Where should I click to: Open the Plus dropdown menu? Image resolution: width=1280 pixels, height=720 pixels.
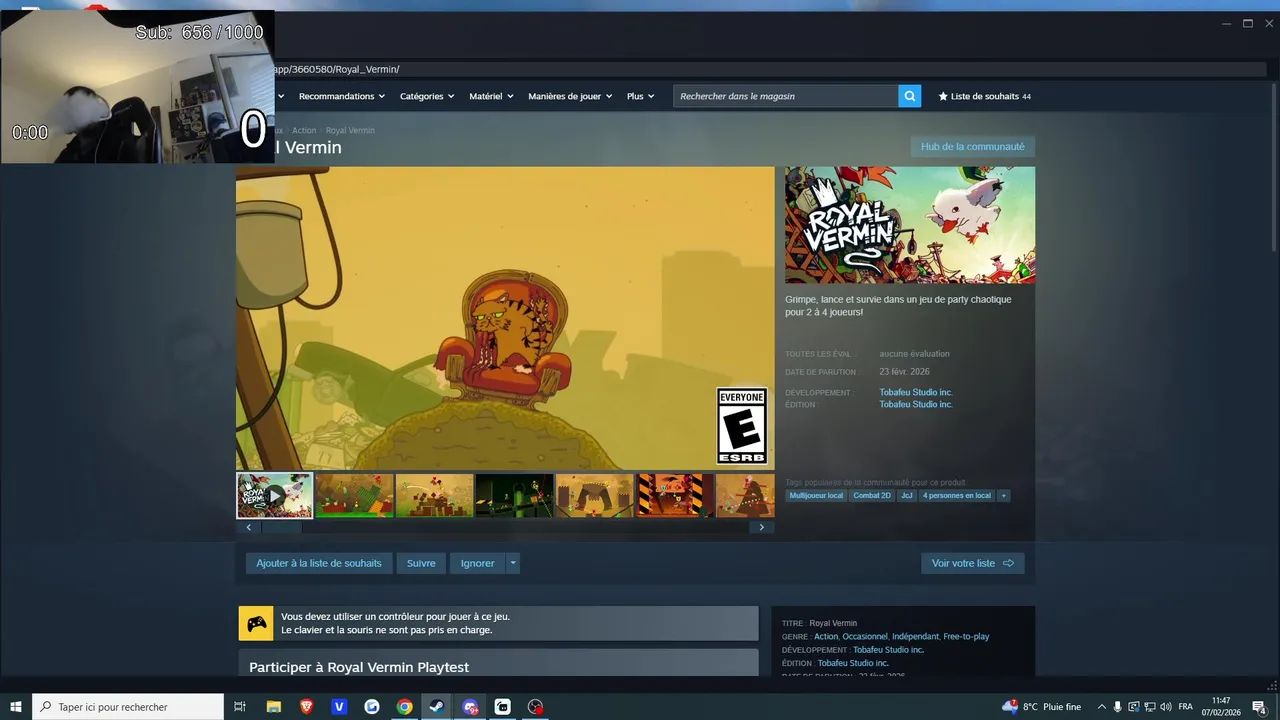[x=641, y=96]
